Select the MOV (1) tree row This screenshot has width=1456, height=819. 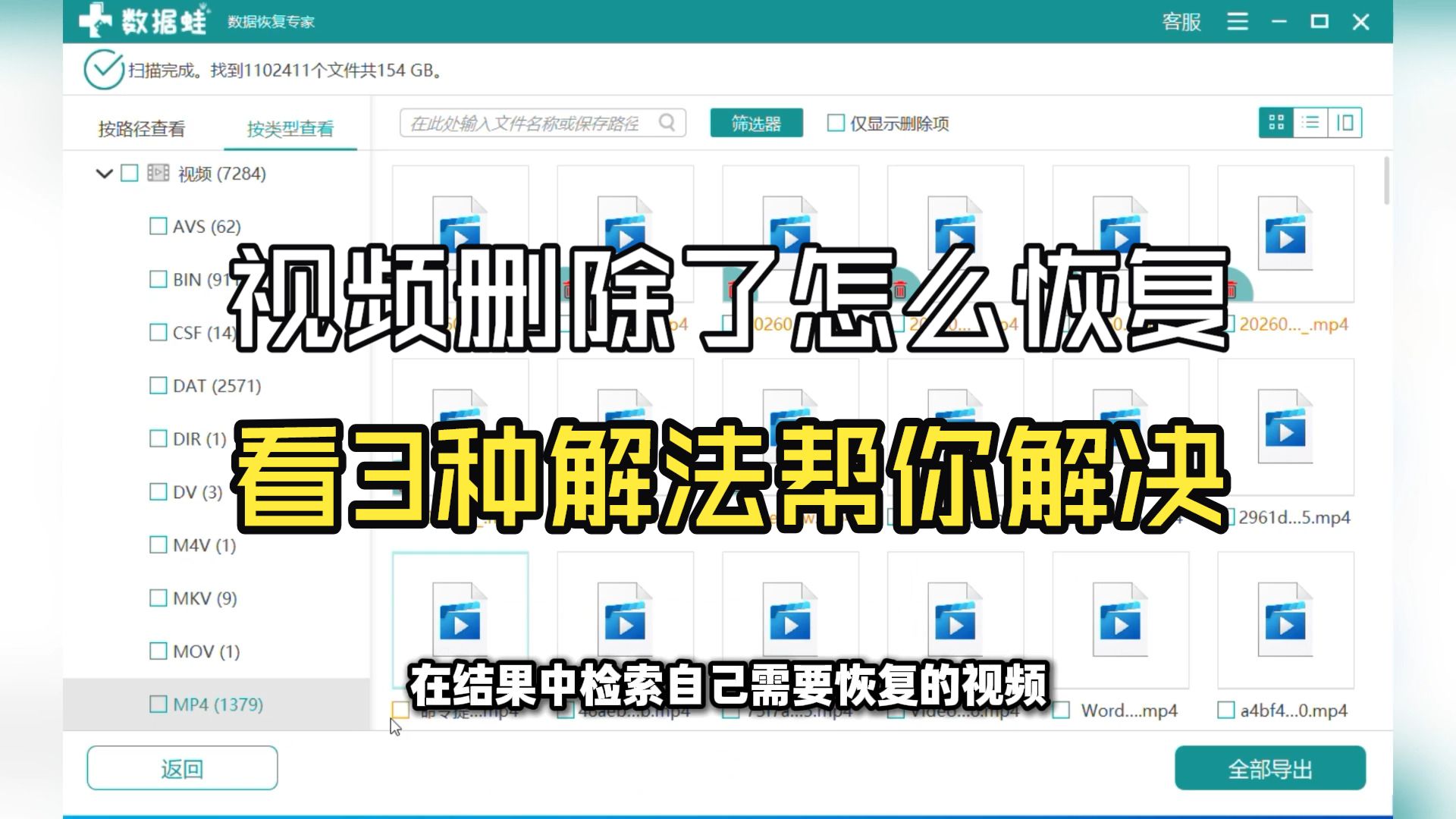click(x=216, y=651)
